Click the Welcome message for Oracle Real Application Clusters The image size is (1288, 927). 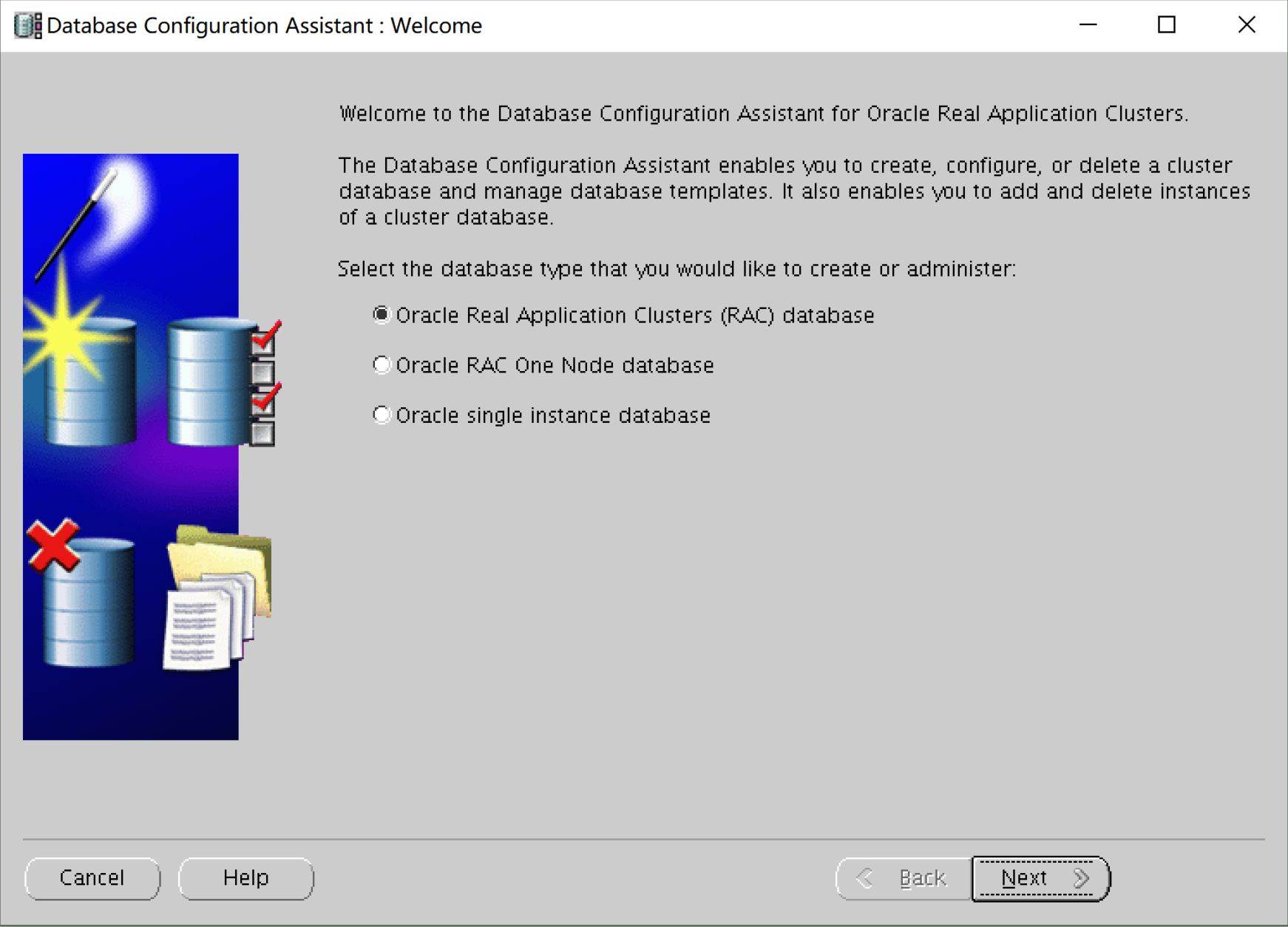pos(764,114)
